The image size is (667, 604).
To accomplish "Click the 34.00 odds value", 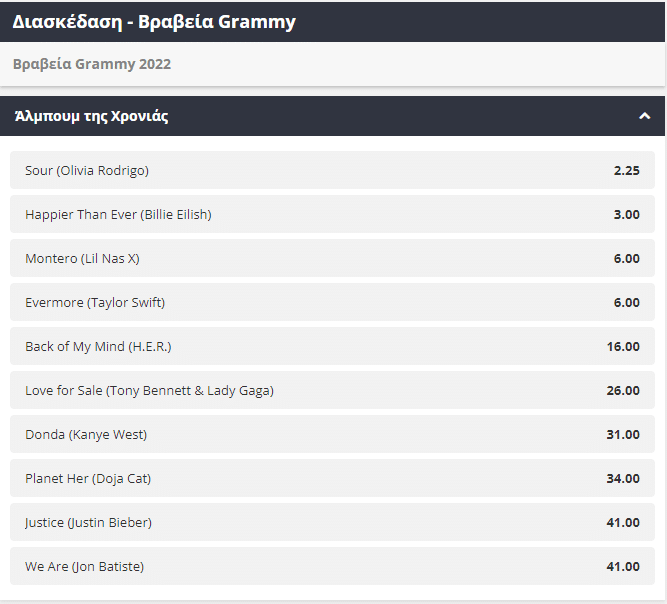I will (623, 478).
